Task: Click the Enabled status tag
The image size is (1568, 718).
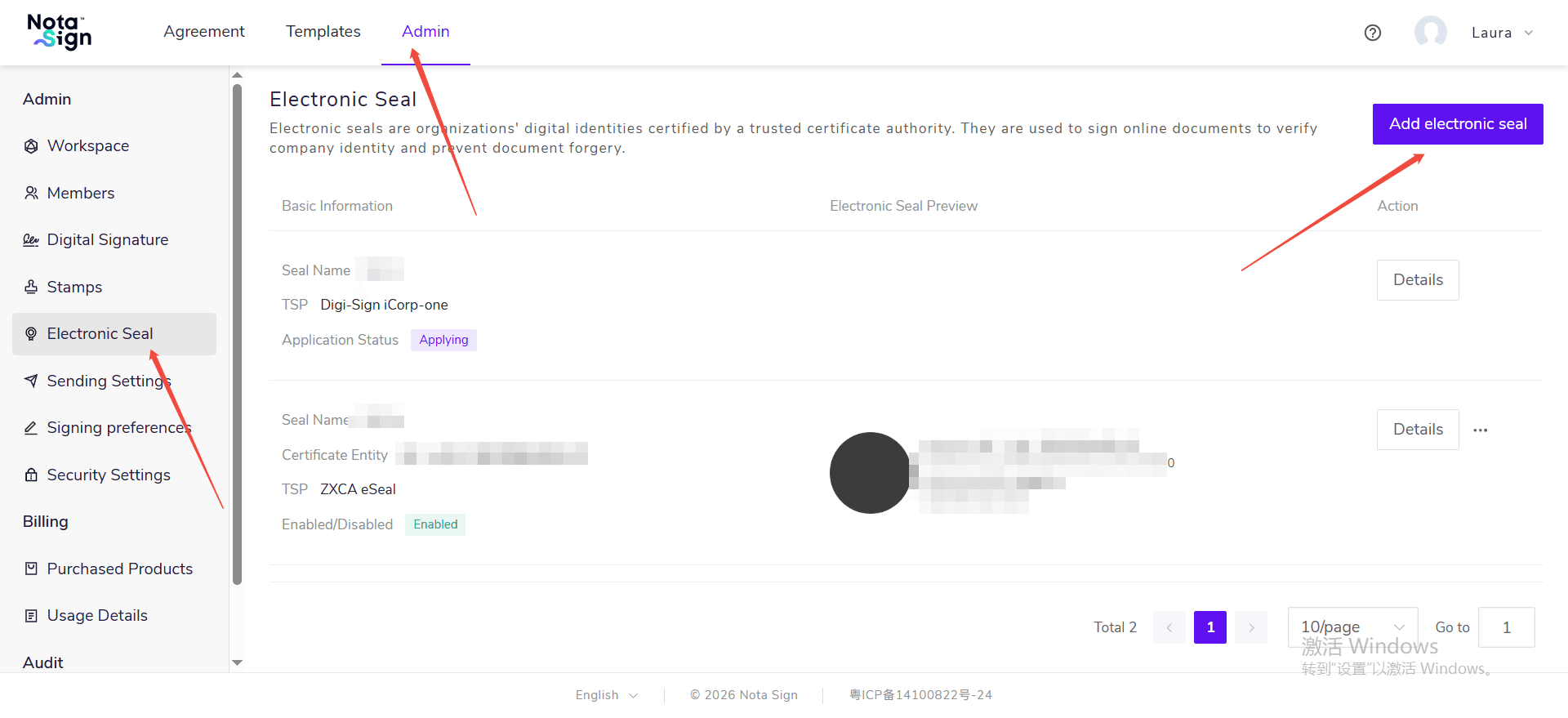Action: click(435, 524)
